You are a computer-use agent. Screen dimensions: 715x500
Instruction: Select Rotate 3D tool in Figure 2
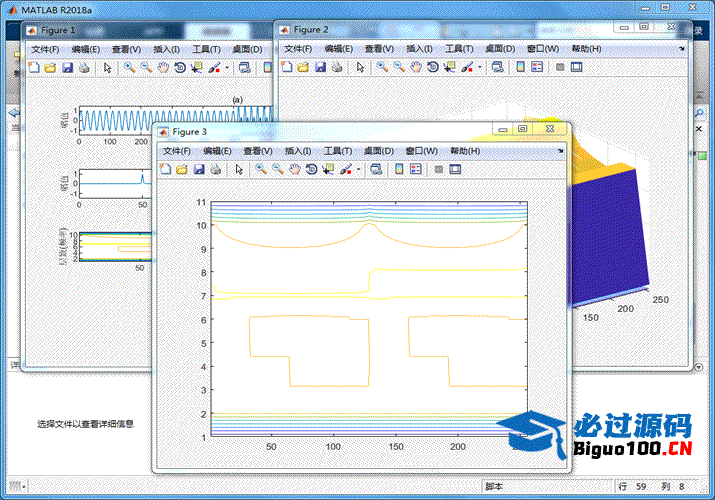(433, 67)
